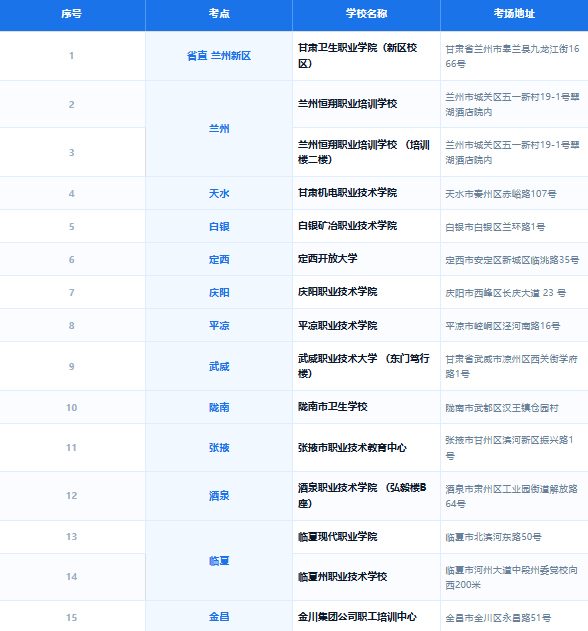Click the 考场地址 column header

(514, 14)
